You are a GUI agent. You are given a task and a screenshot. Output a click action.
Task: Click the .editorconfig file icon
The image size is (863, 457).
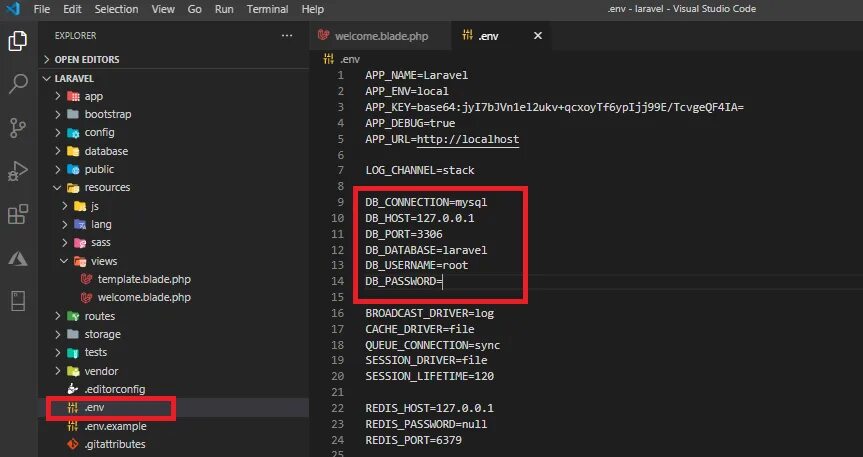73,389
